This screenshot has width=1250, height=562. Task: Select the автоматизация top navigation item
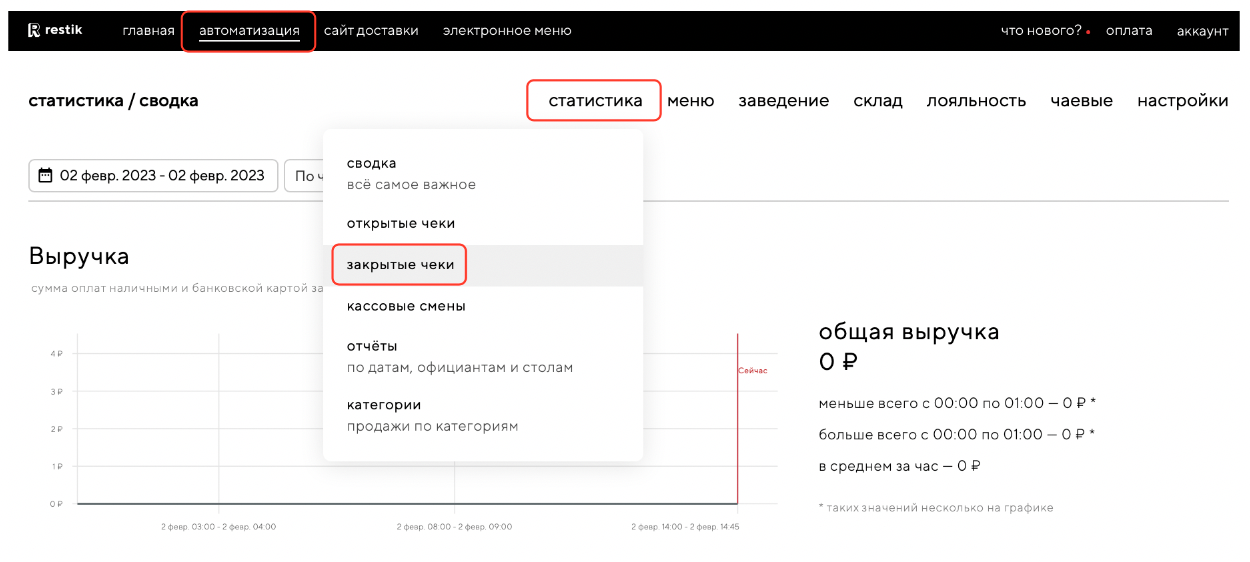click(249, 31)
